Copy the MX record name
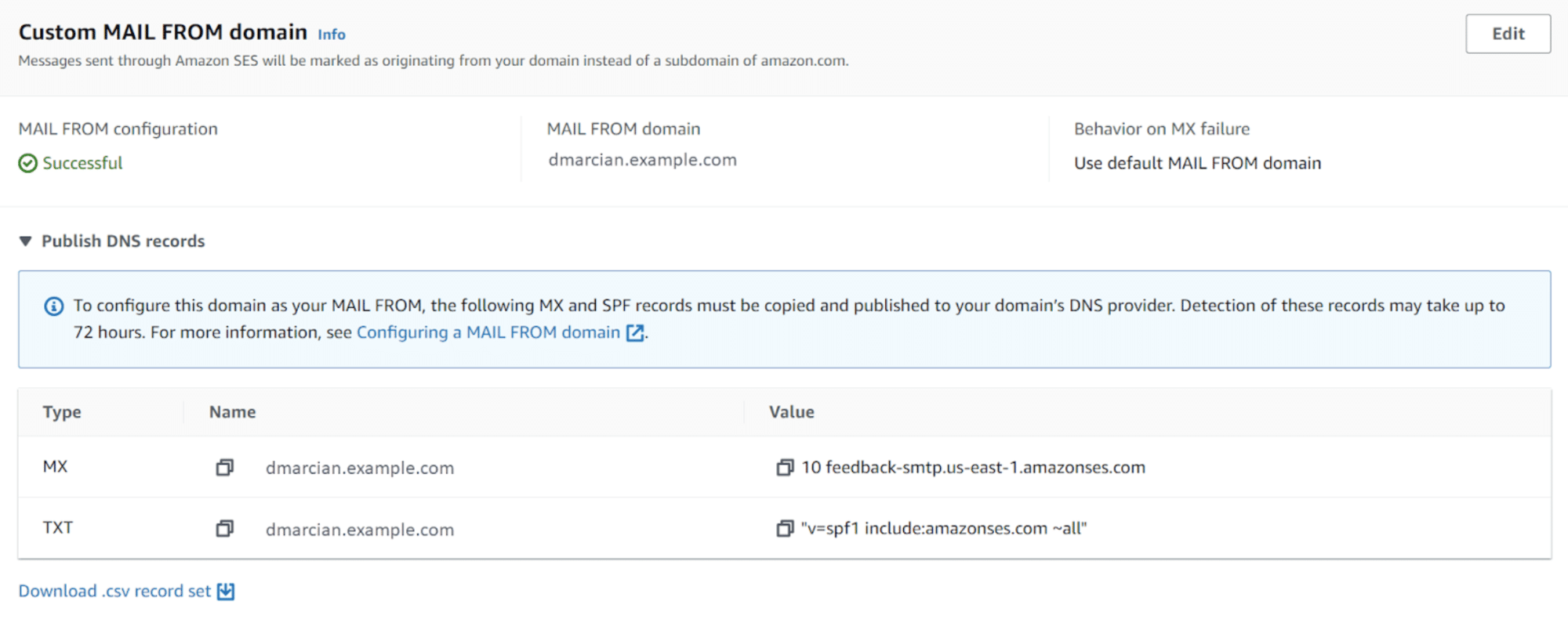This screenshot has width=1568, height=623. click(x=225, y=468)
